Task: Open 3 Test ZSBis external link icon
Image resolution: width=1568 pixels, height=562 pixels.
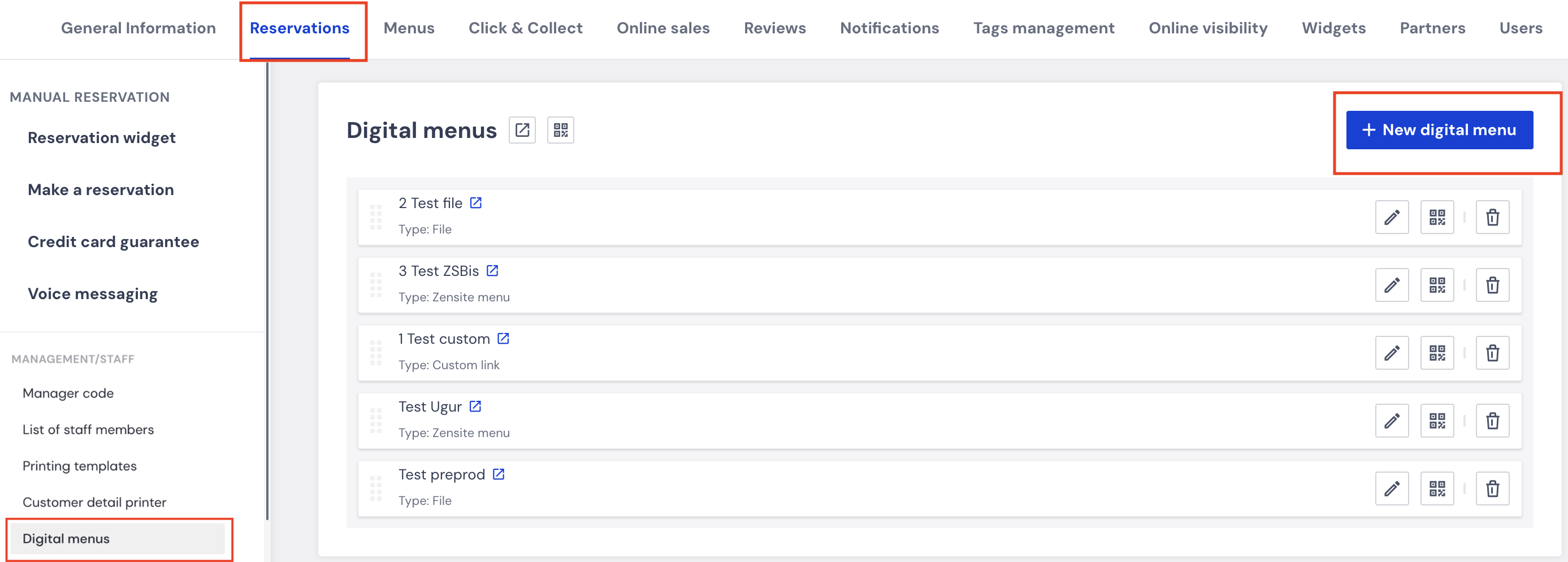Action: [x=492, y=270]
